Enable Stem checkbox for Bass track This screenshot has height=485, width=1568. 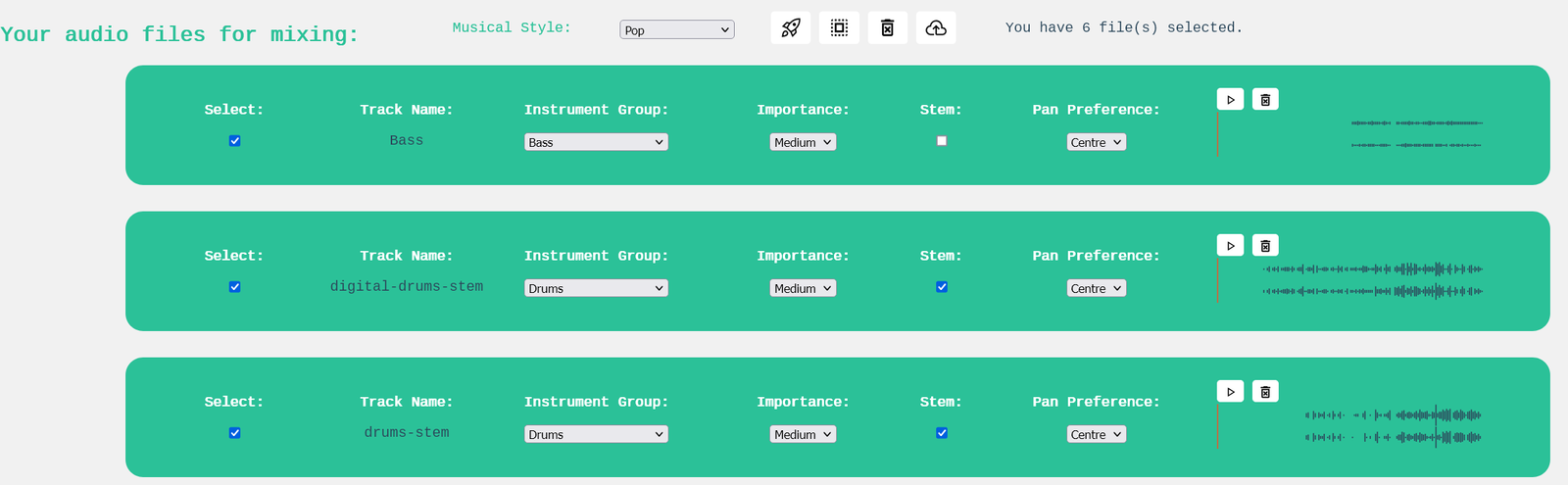tap(942, 140)
